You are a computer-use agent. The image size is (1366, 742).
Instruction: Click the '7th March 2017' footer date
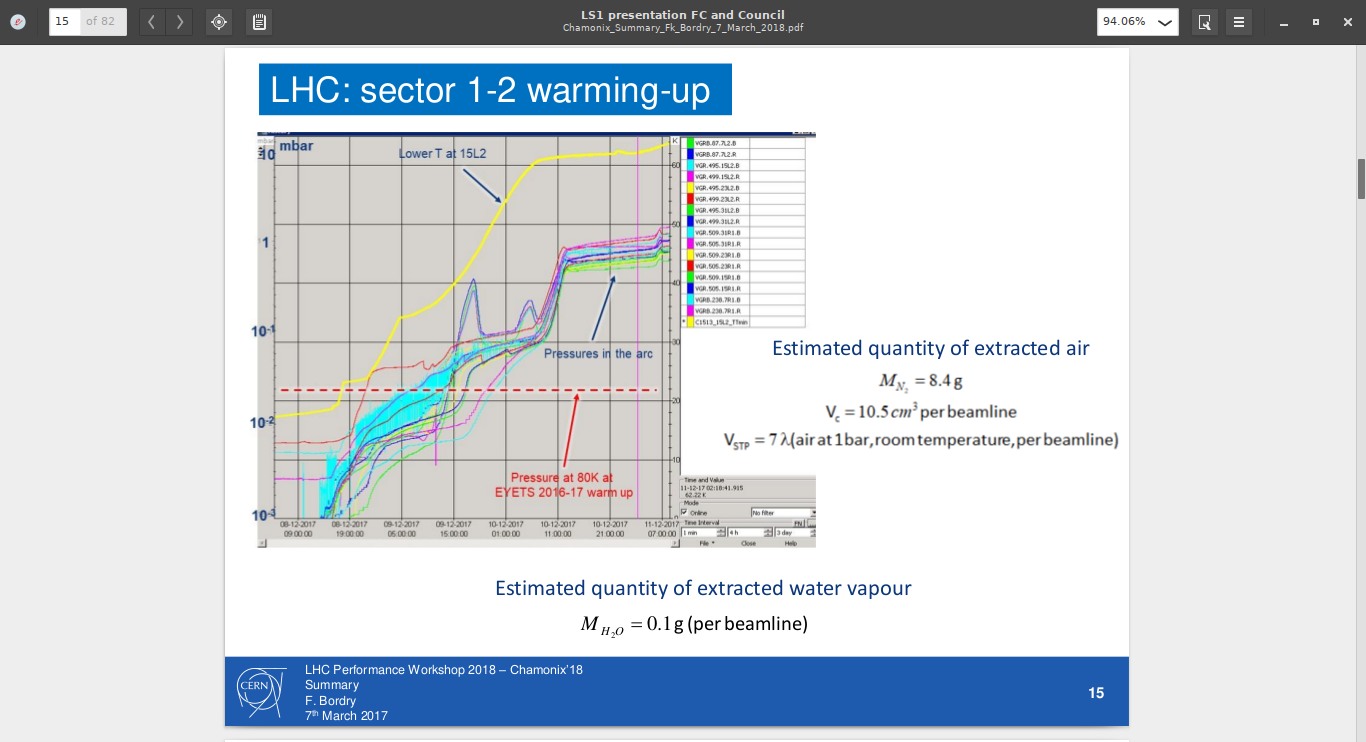(x=346, y=716)
